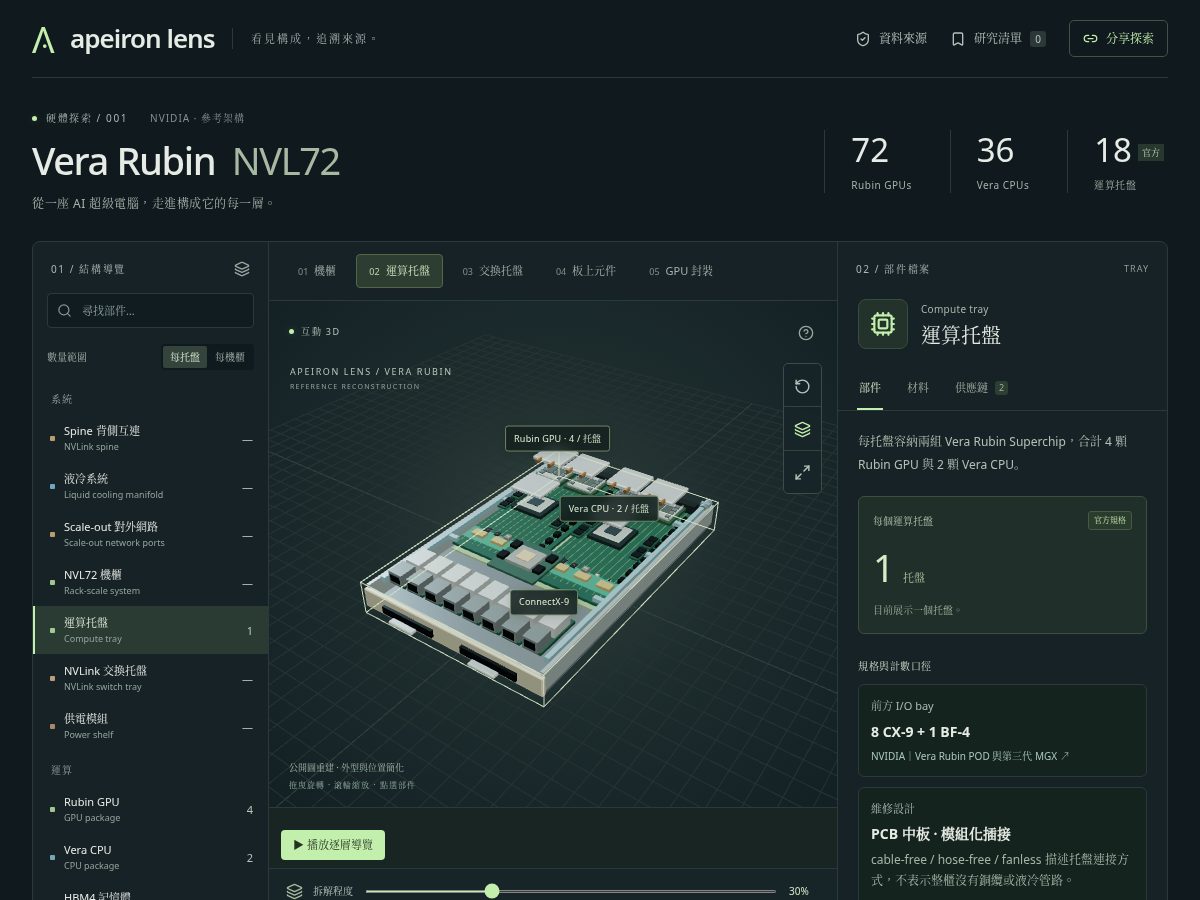Switch to 03 交換托盤 tab
This screenshot has height=900, width=1200.
point(492,271)
